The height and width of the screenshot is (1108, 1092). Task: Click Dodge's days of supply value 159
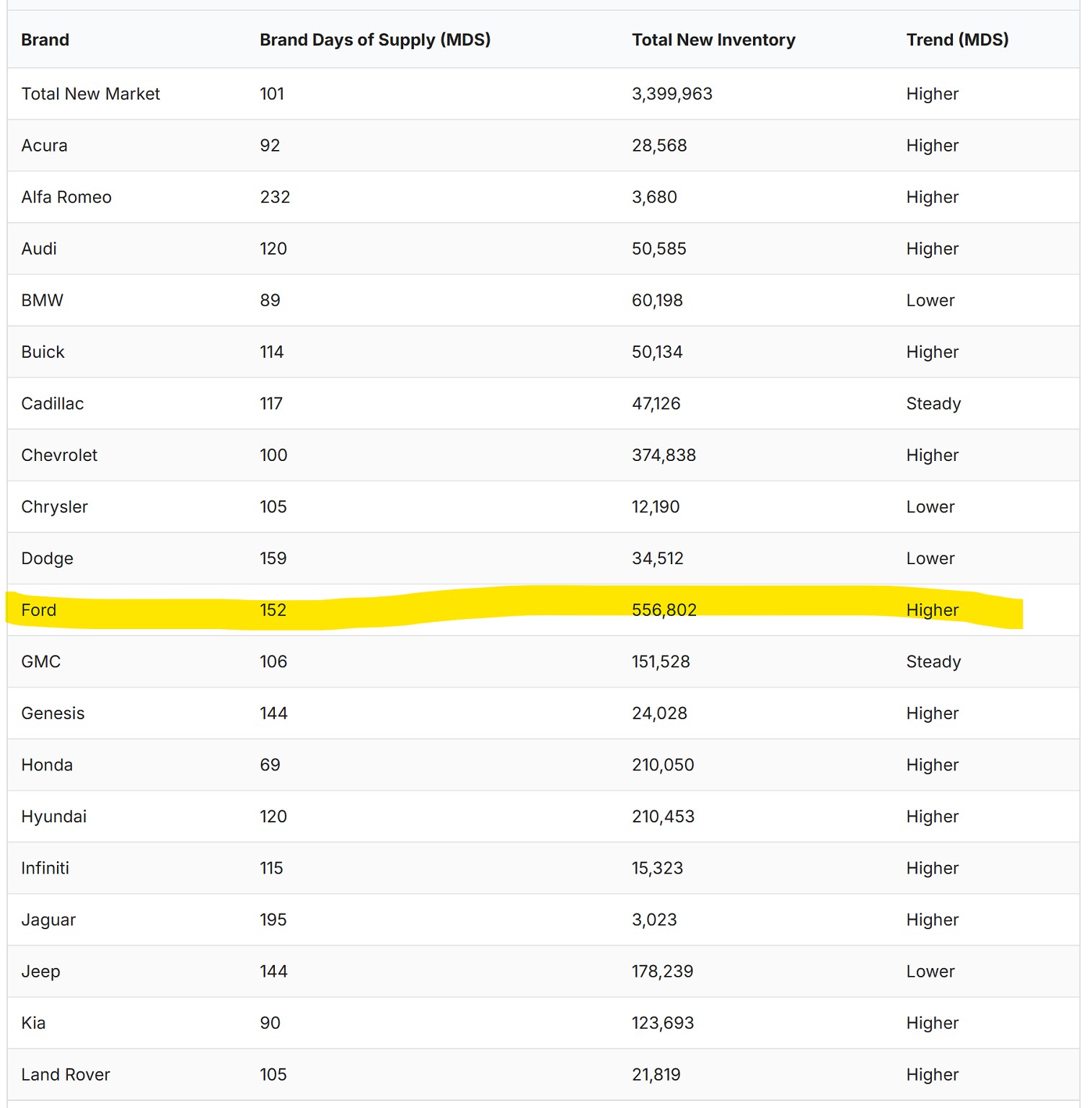(x=273, y=558)
